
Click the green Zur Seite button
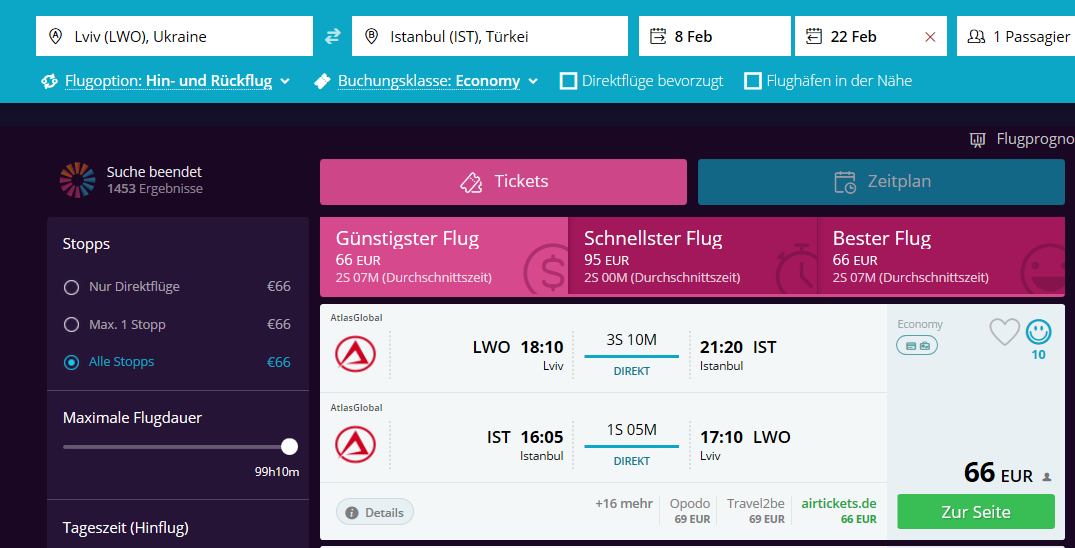tap(976, 512)
